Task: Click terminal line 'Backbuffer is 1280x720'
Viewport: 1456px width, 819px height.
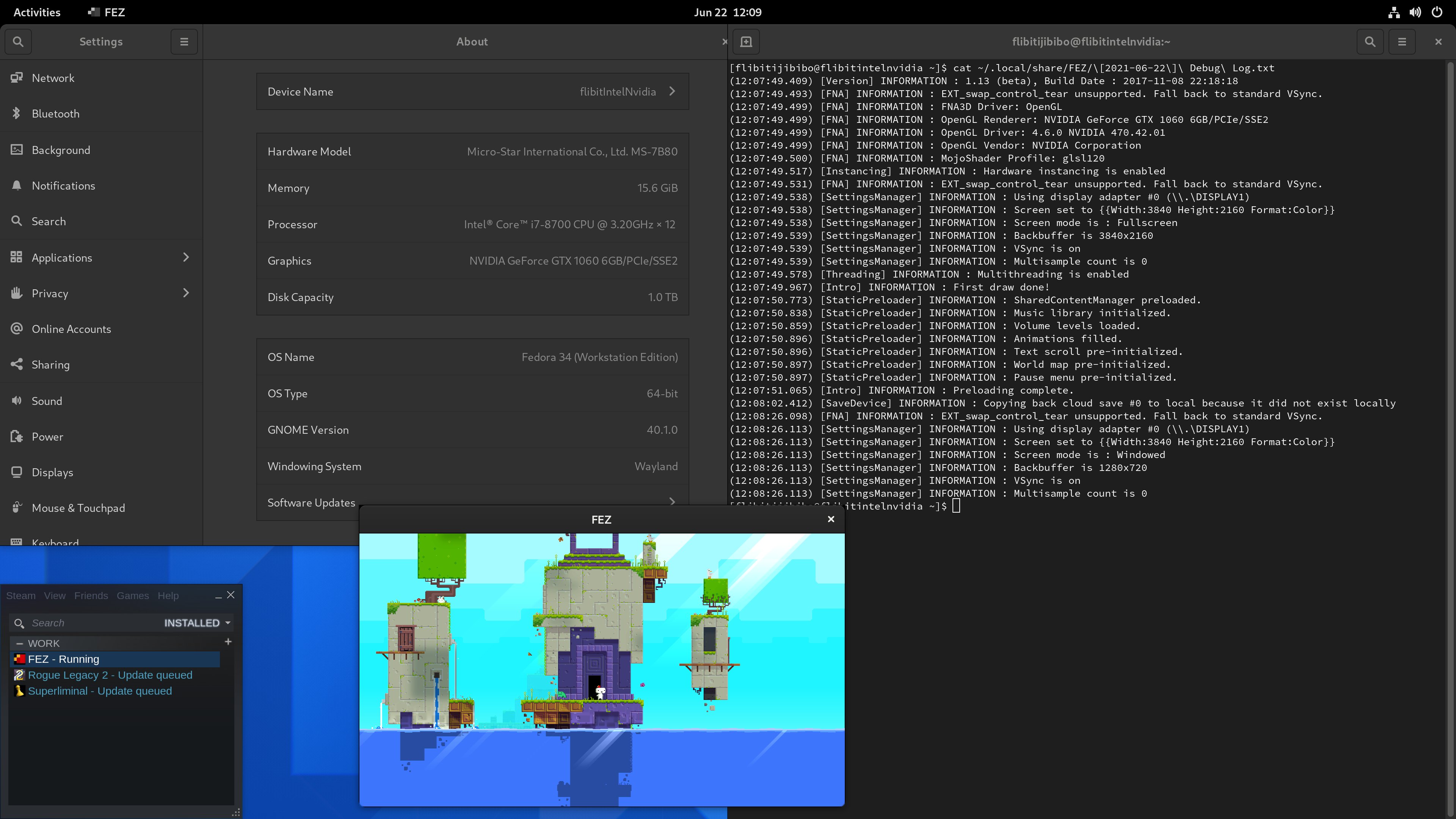Action: [x=938, y=468]
